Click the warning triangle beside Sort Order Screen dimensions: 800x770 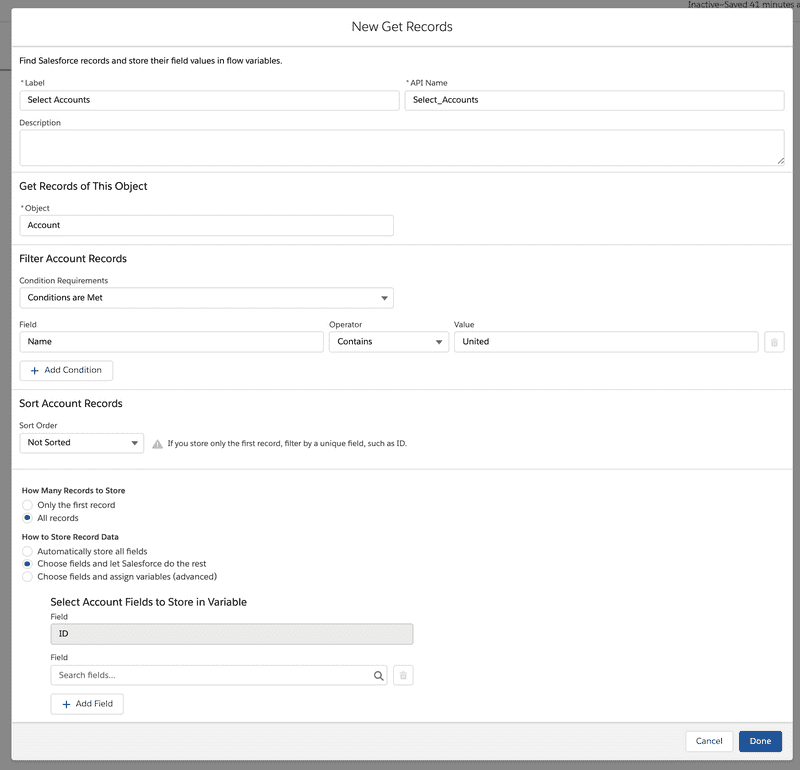[x=158, y=443]
